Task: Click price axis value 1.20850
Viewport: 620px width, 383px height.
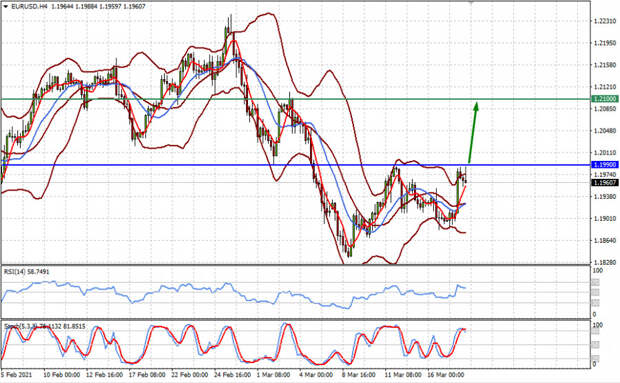Action: click(x=605, y=108)
